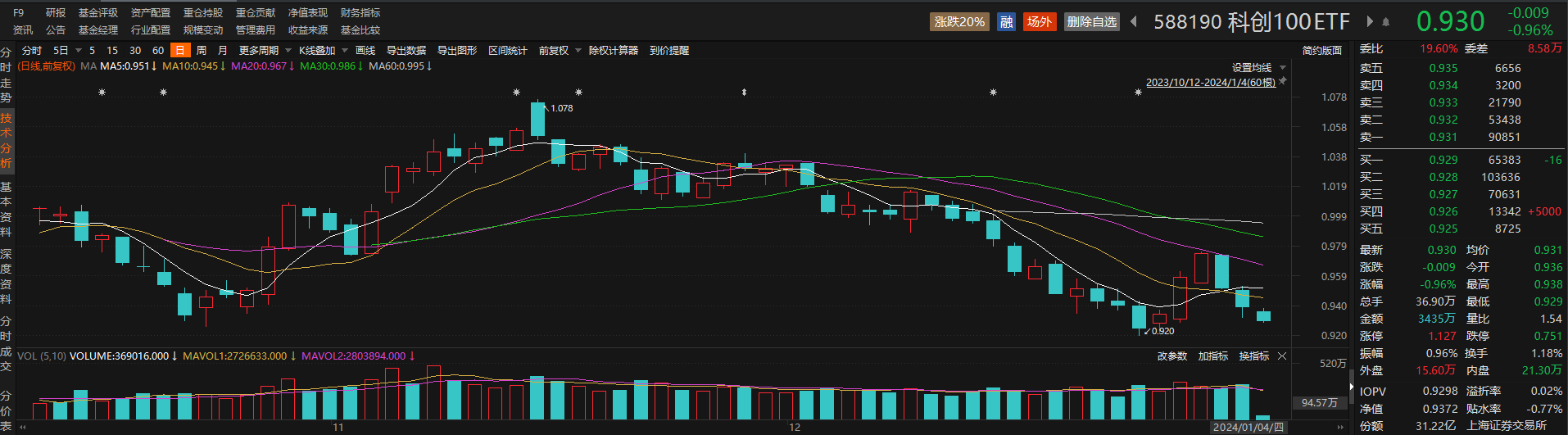Close the VOL indicator panel
Image resolution: width=1568 pixels, height=435 pixels.
(1282, 356)
